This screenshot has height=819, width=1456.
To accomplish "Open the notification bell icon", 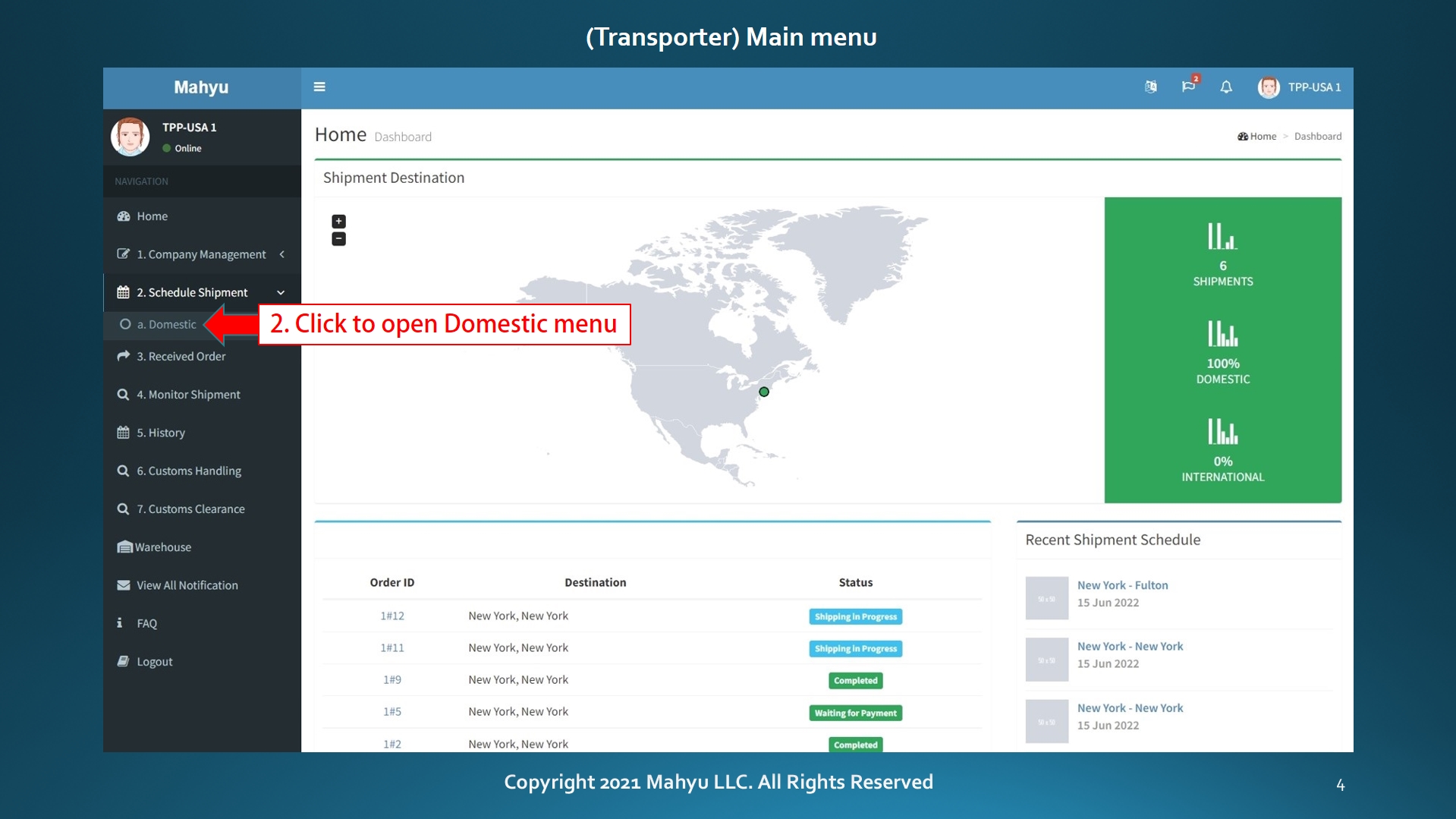I will point(1226,87).
